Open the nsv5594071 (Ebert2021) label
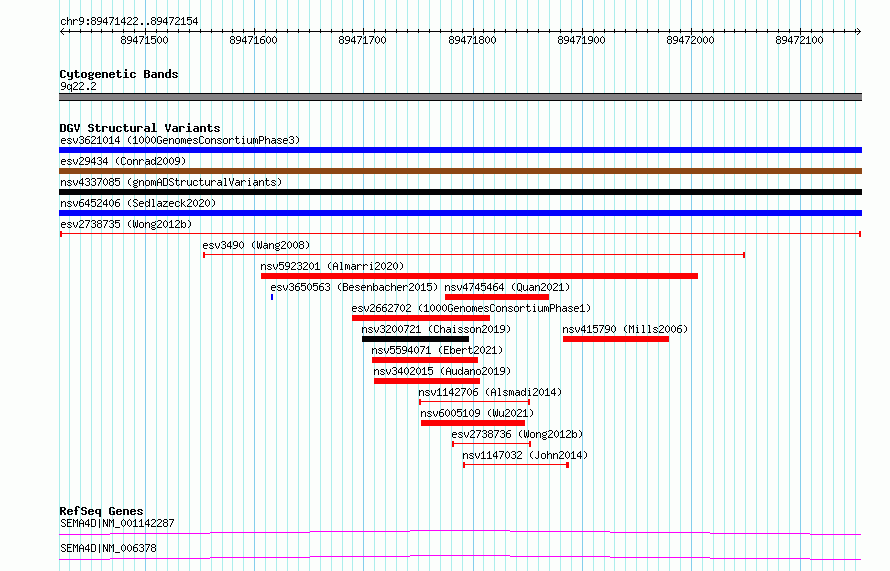The image size is (890, 571). coord(437,350)
